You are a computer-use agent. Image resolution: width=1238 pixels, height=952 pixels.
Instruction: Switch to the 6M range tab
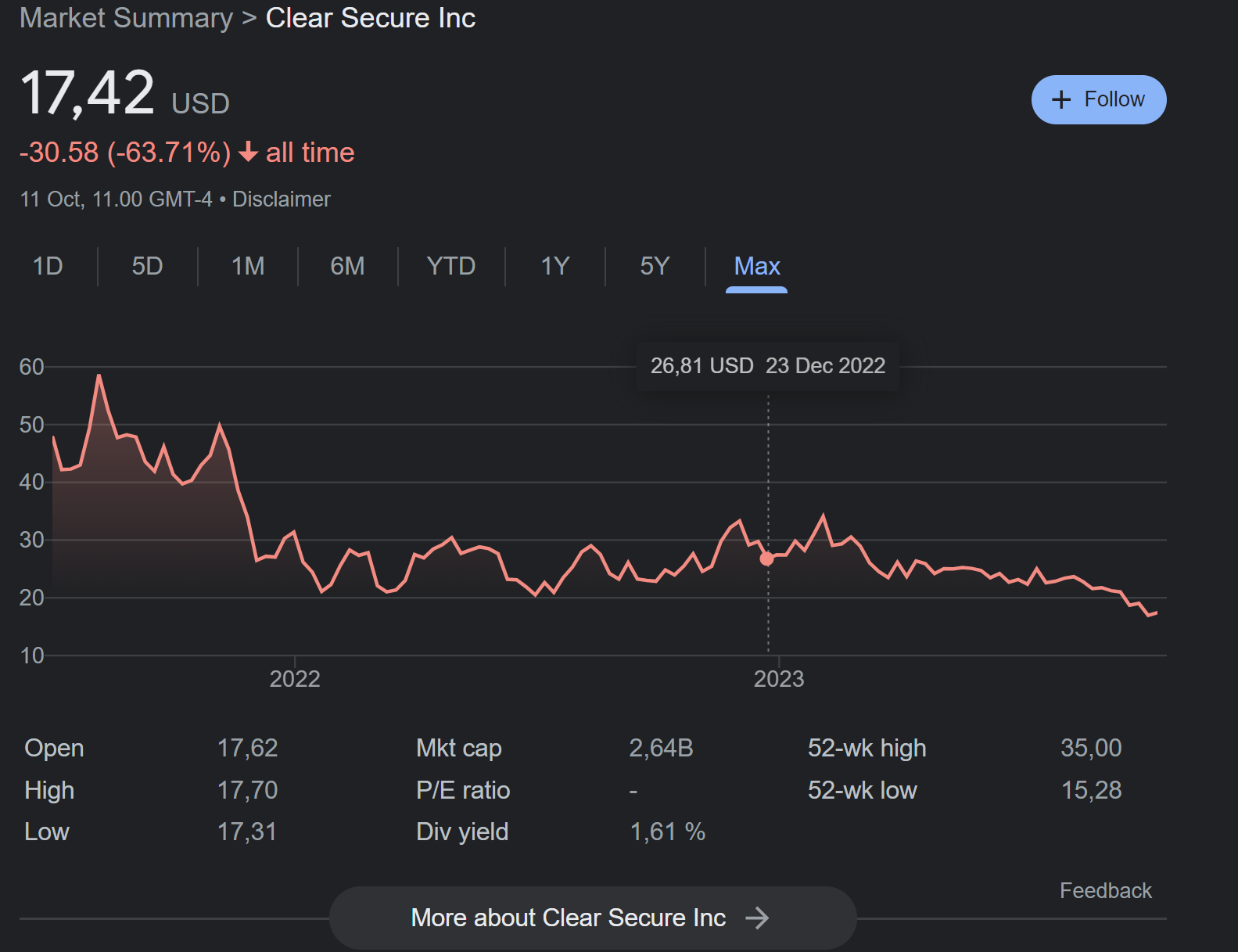click(347, 266)
